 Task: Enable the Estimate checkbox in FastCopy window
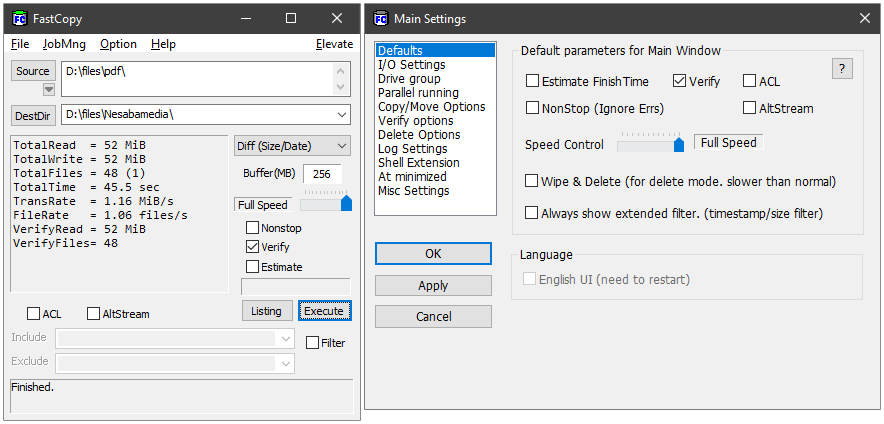(x=253, y=267)
